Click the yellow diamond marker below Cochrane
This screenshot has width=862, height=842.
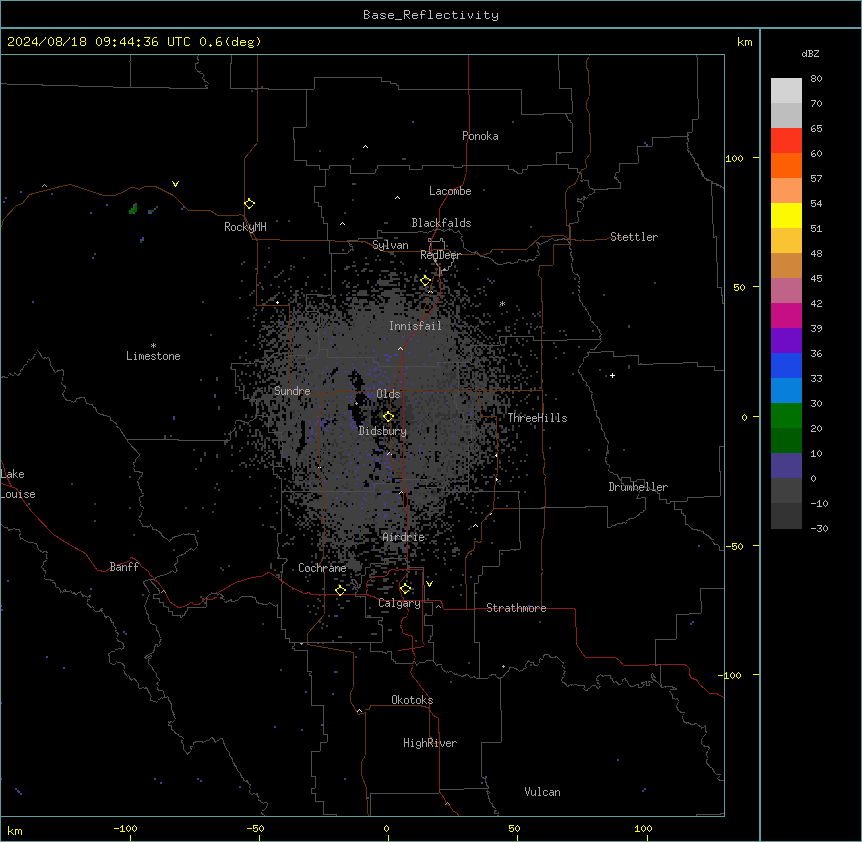point(340,590)
